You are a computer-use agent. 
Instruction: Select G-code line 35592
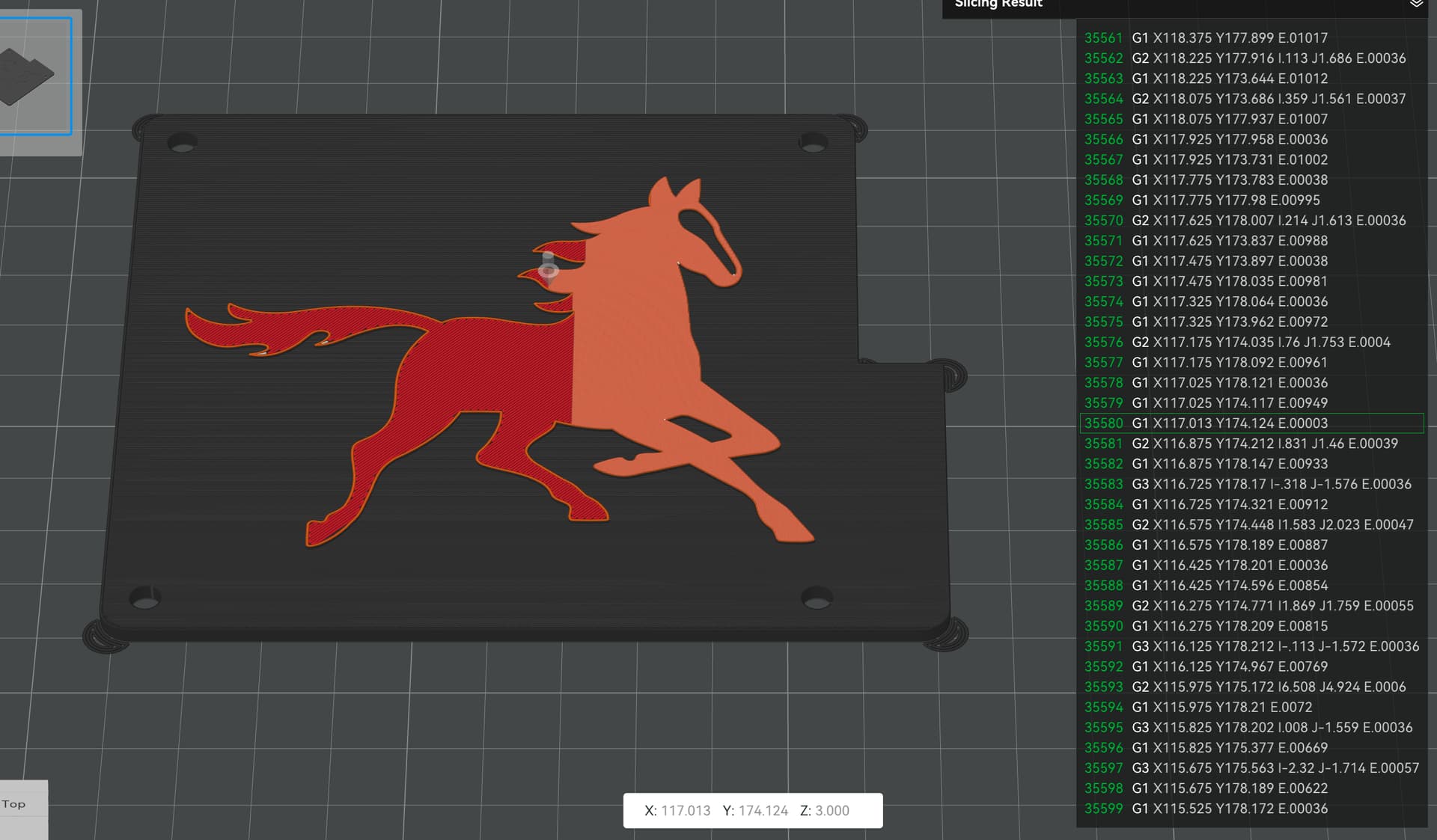point(1251,666)
